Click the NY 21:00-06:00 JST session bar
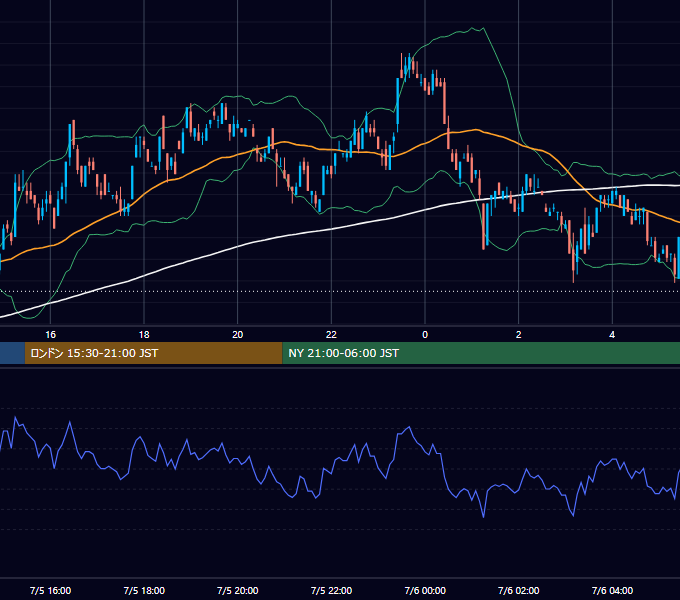The height and width of the screenshot is (600, 680). click(481, 353)
